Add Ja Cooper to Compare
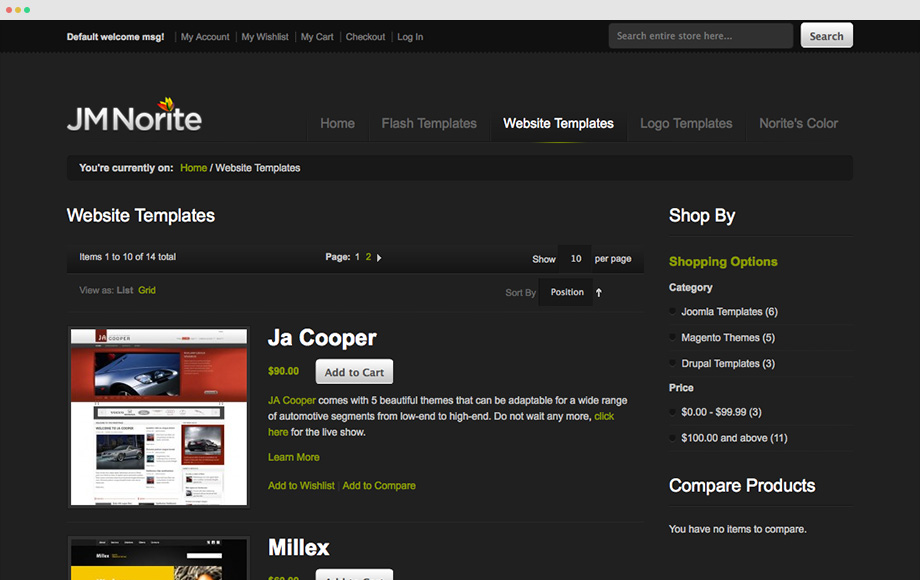Viewport: 920px width, 580px height. (379, 486)
